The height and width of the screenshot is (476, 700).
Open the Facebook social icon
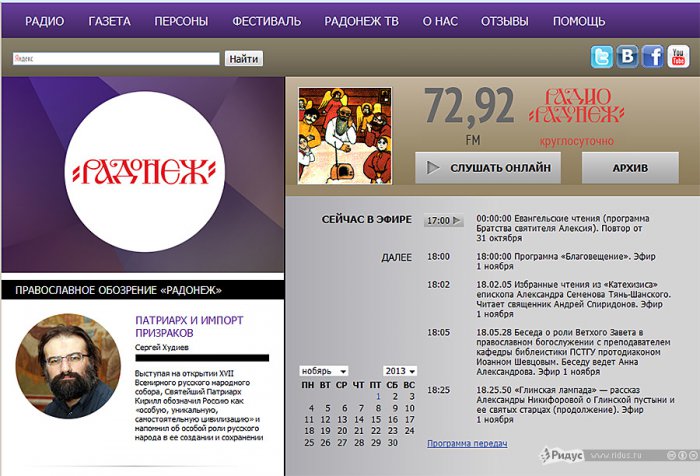pyautogui.click(x=653, y=57)
